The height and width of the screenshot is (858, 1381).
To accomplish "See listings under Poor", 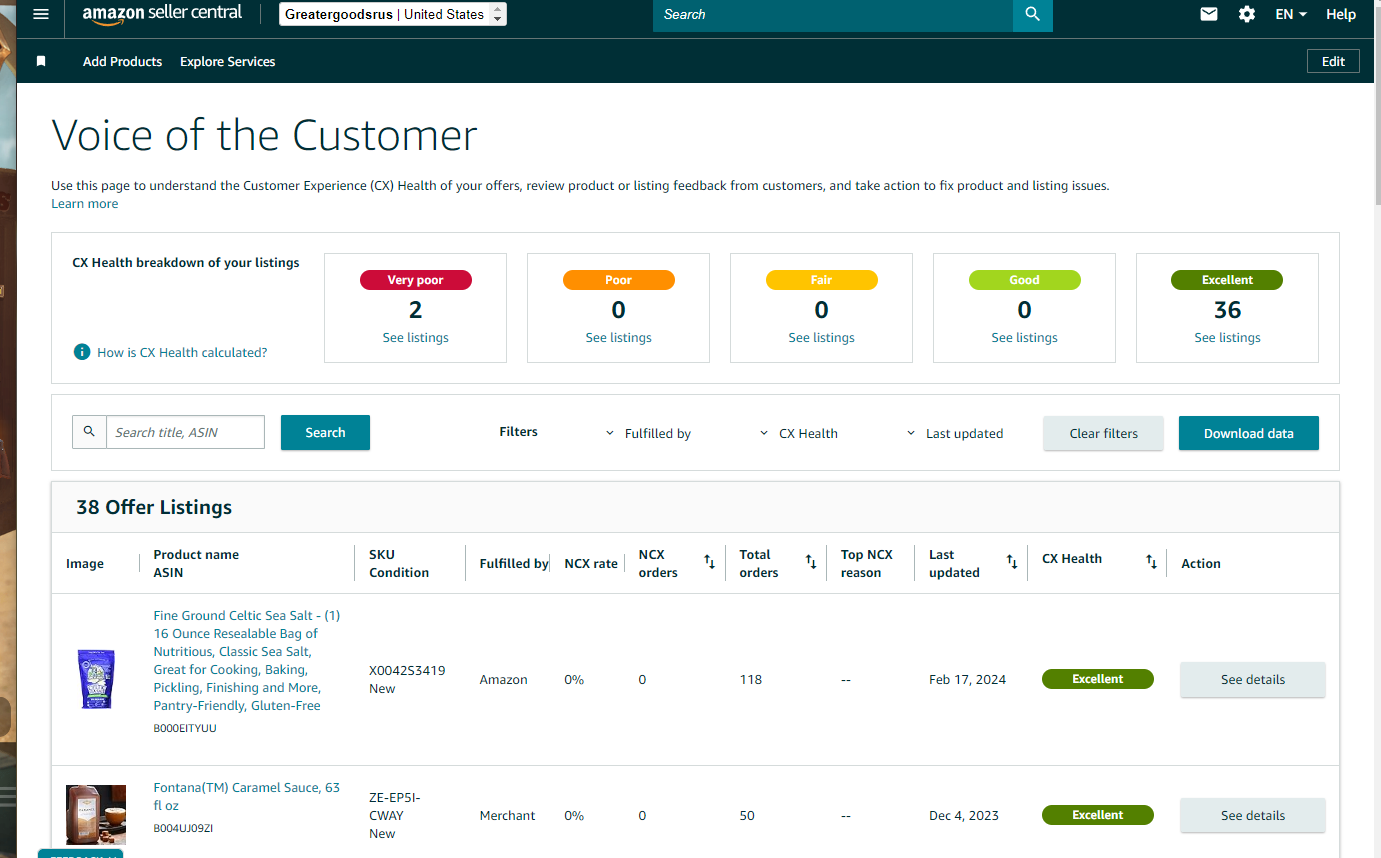I will coord(618,338).
